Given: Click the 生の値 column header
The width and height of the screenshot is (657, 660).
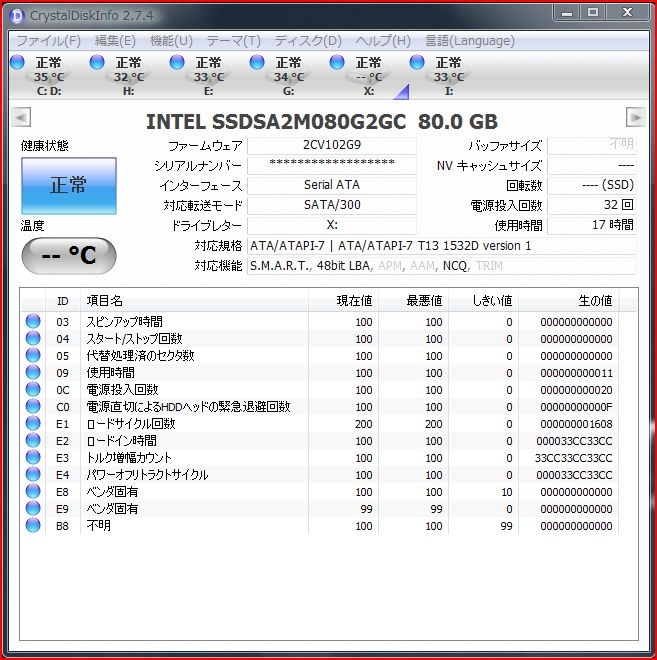Looking at the screenshot, I should coord(568,301).
